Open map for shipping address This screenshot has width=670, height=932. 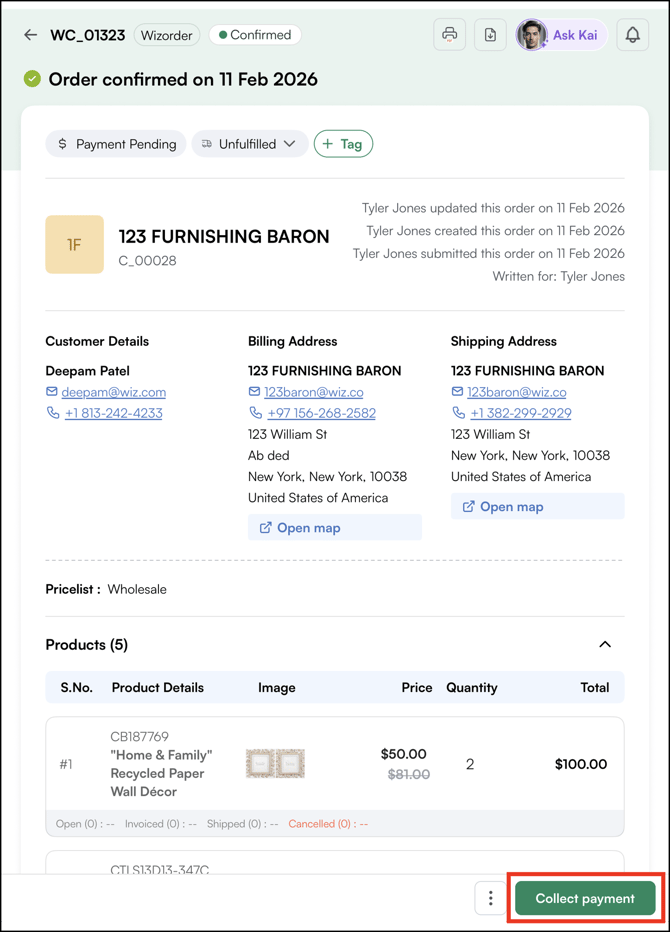point(537,507)
